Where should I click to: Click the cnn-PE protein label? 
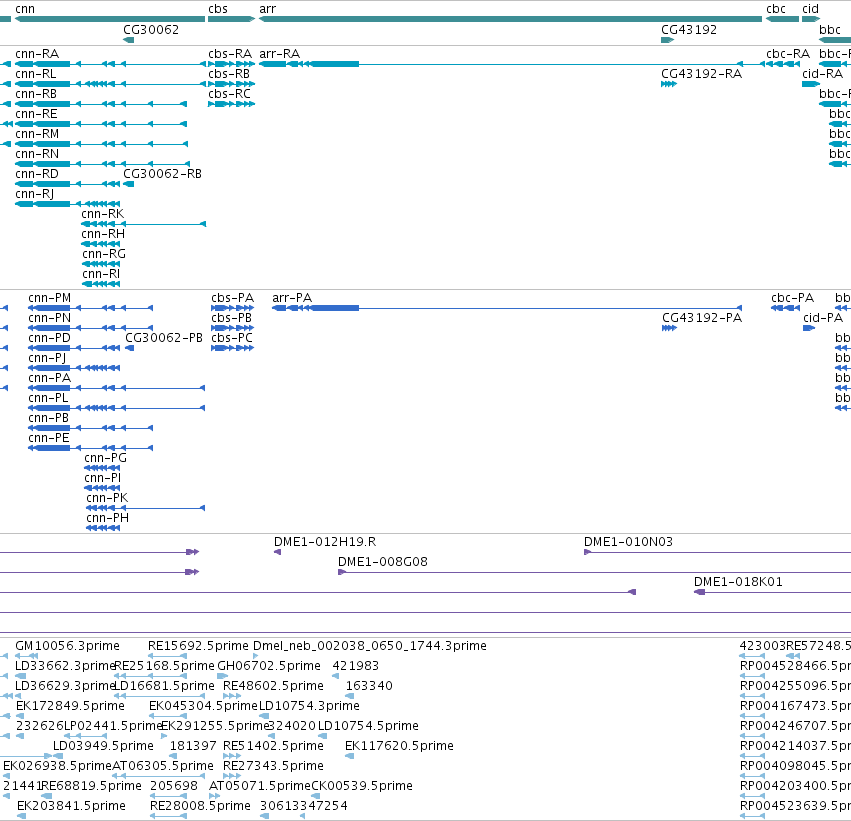(x=49, y=438)
